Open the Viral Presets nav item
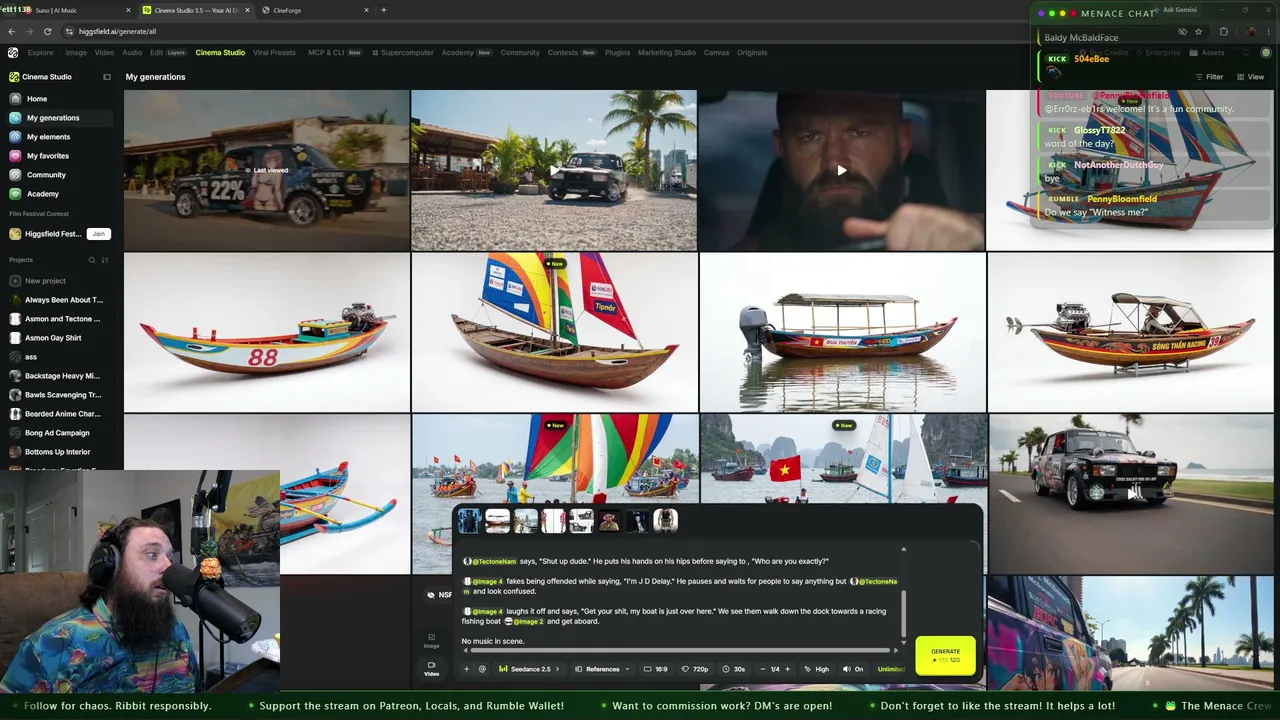 coord(274,52)
